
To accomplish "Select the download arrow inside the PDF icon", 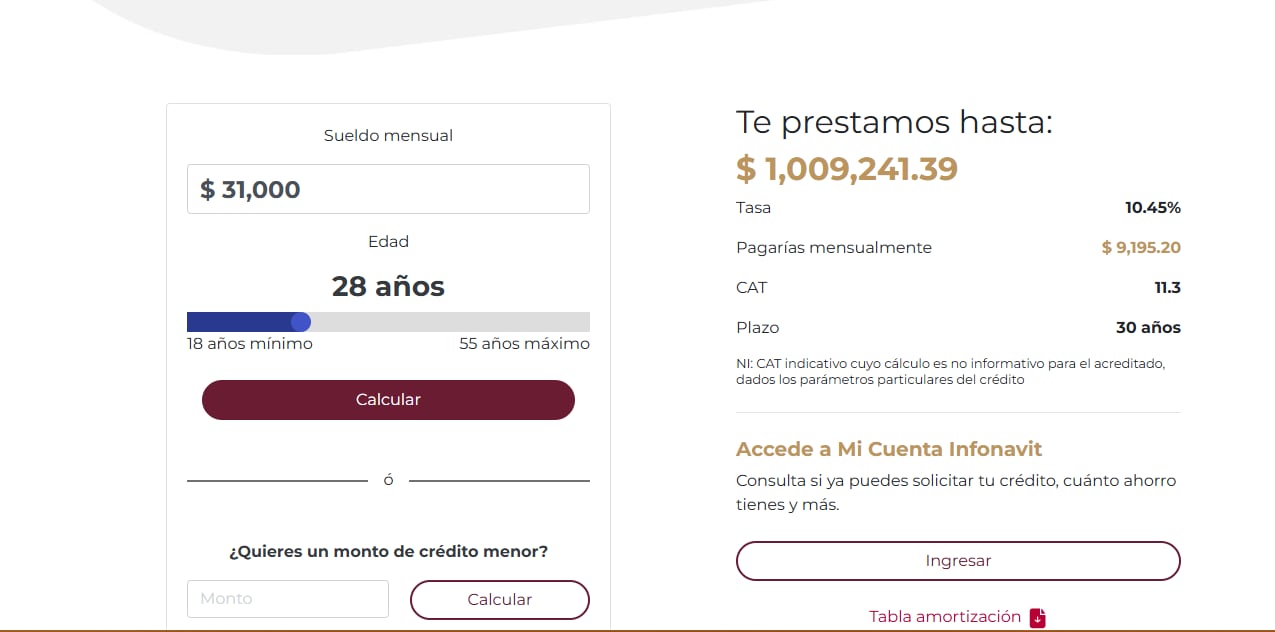I will 1037,617.
